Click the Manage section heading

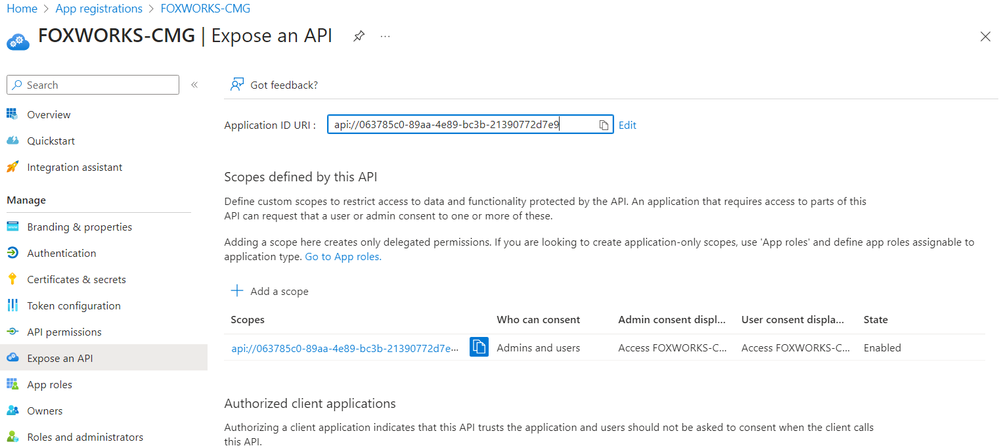26,200
